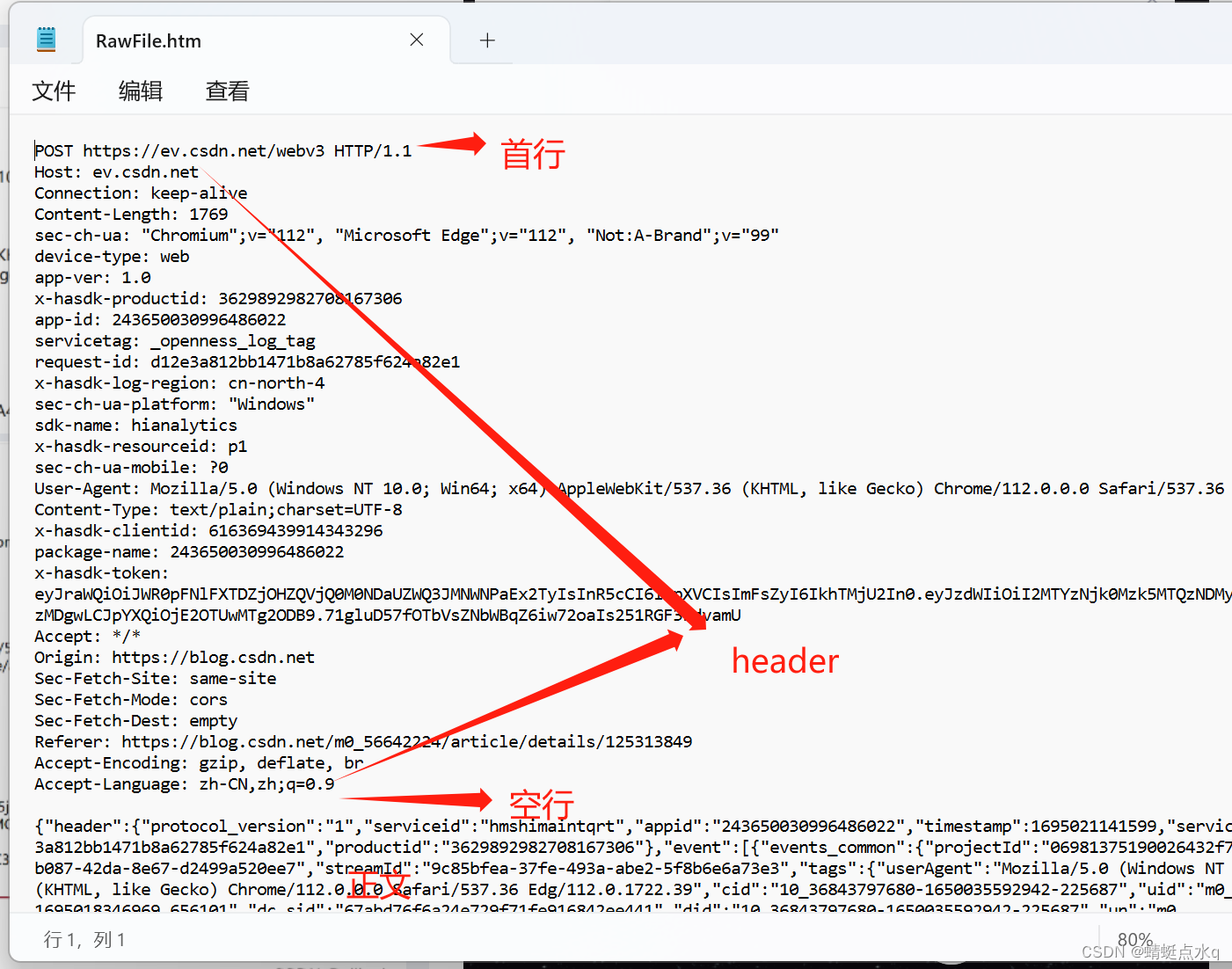Screen dimensions: 1232x969
Task: Click the body line starting (KHTML, like Gecko)
Action: pyautogui.click(x=633, y=889)
